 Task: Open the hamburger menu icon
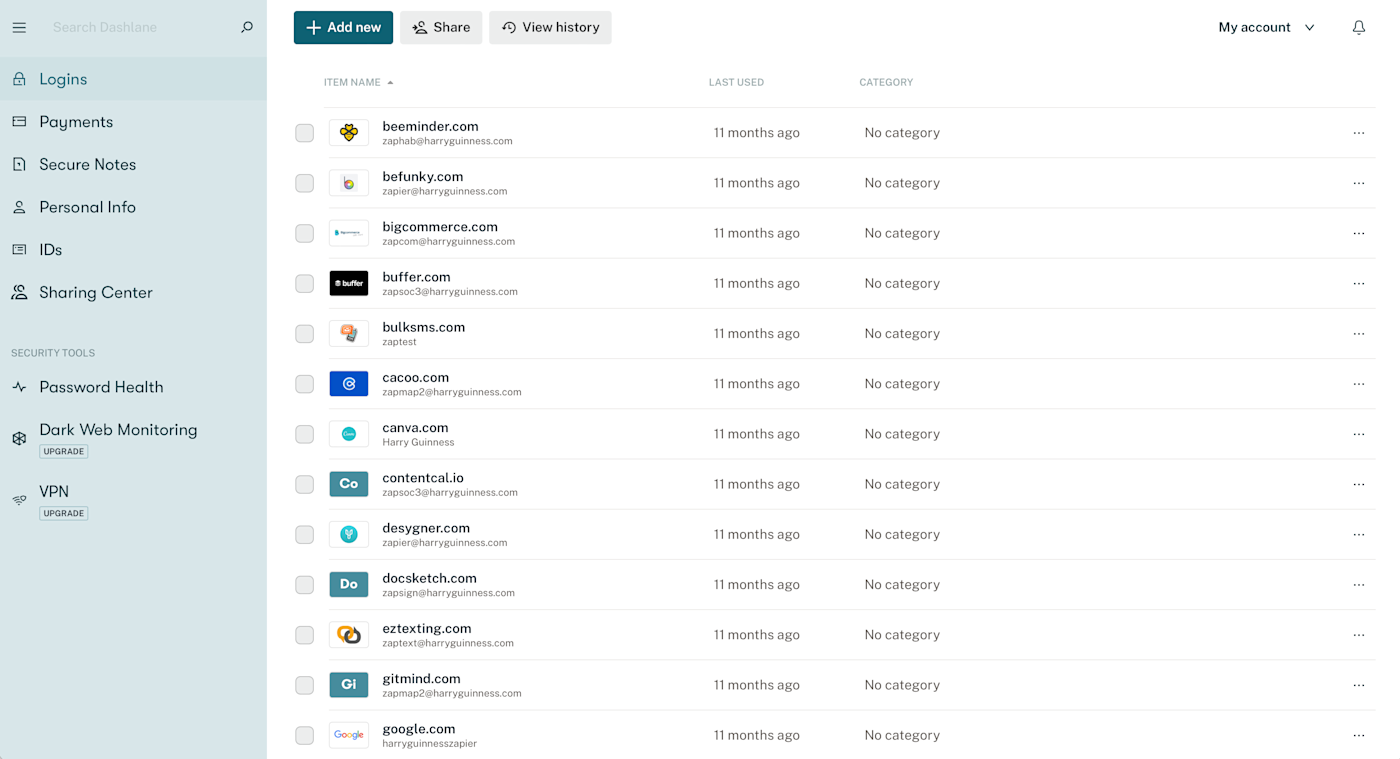coord(19,27)
